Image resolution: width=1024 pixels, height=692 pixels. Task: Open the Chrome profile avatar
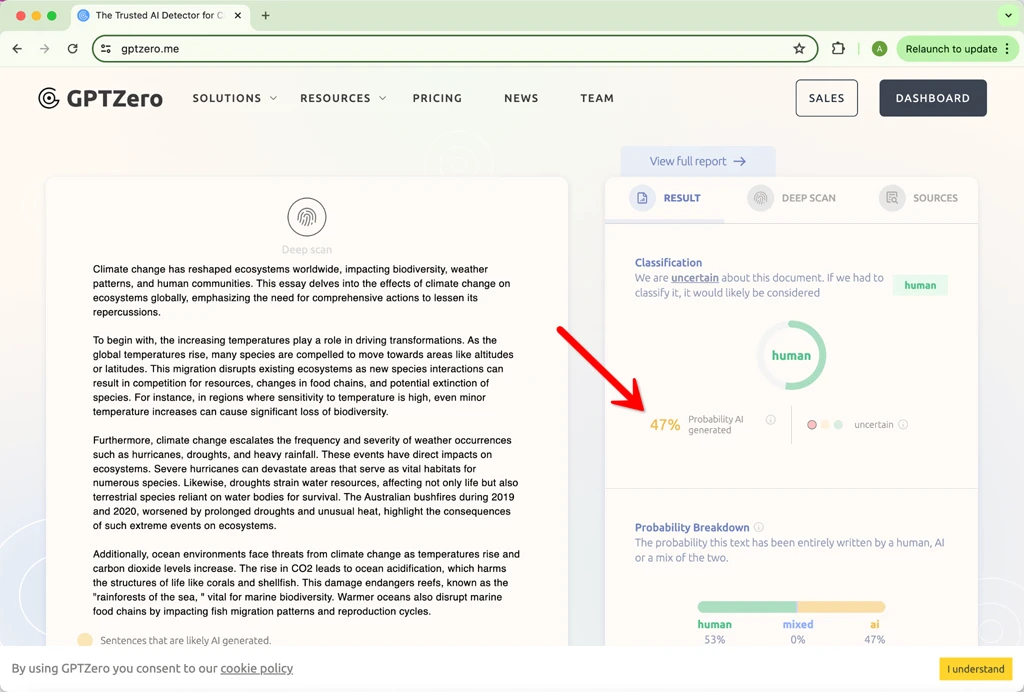coord(879,49)
